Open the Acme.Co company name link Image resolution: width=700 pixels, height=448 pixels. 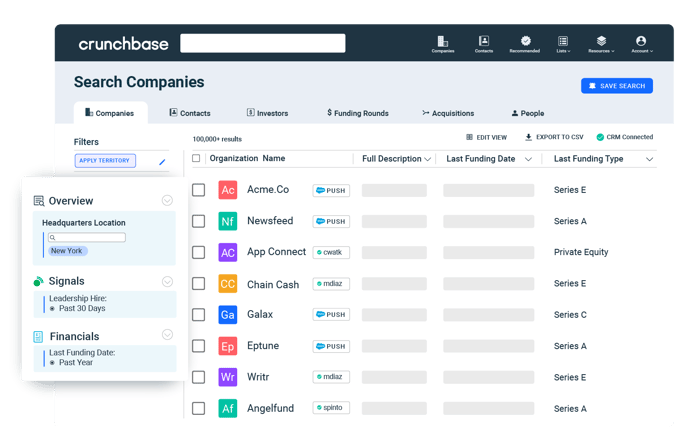[268, 190]
